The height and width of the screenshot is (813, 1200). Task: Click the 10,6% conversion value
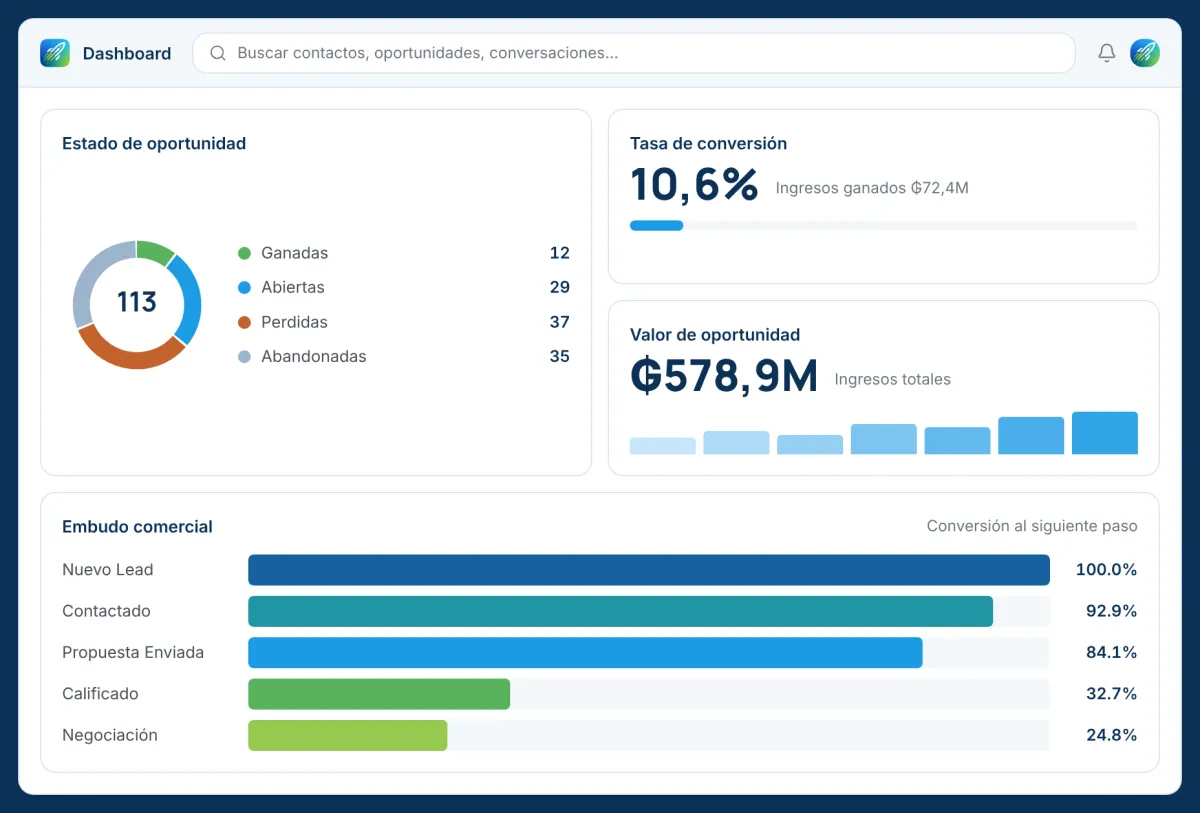694,185
